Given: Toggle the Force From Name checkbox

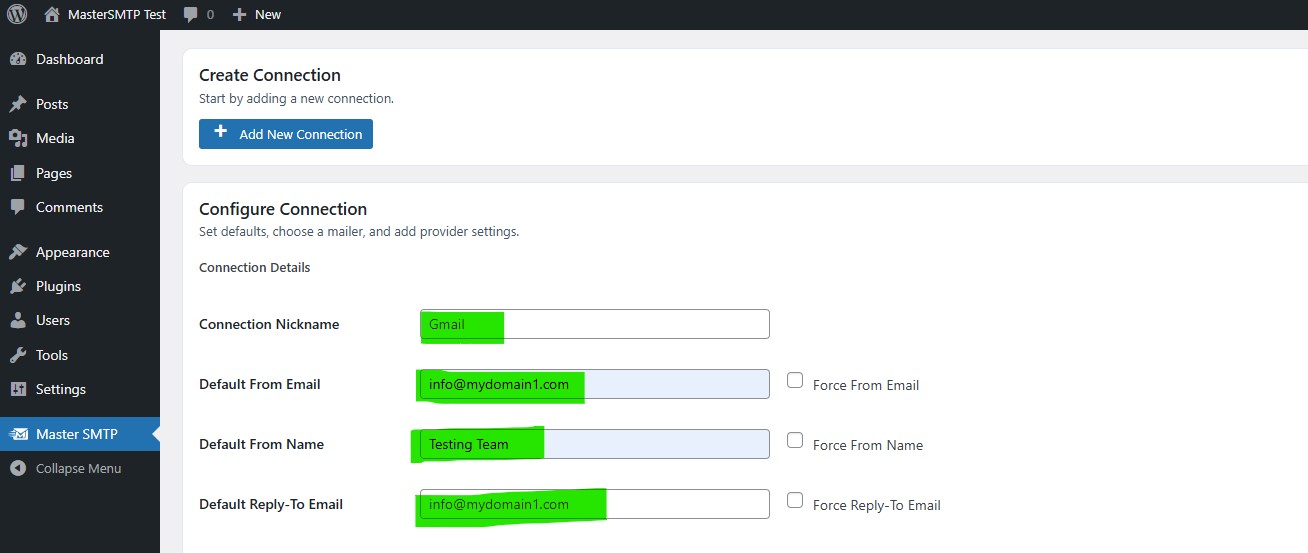Looking at the screenshot, I should click(x=795, y=440).
